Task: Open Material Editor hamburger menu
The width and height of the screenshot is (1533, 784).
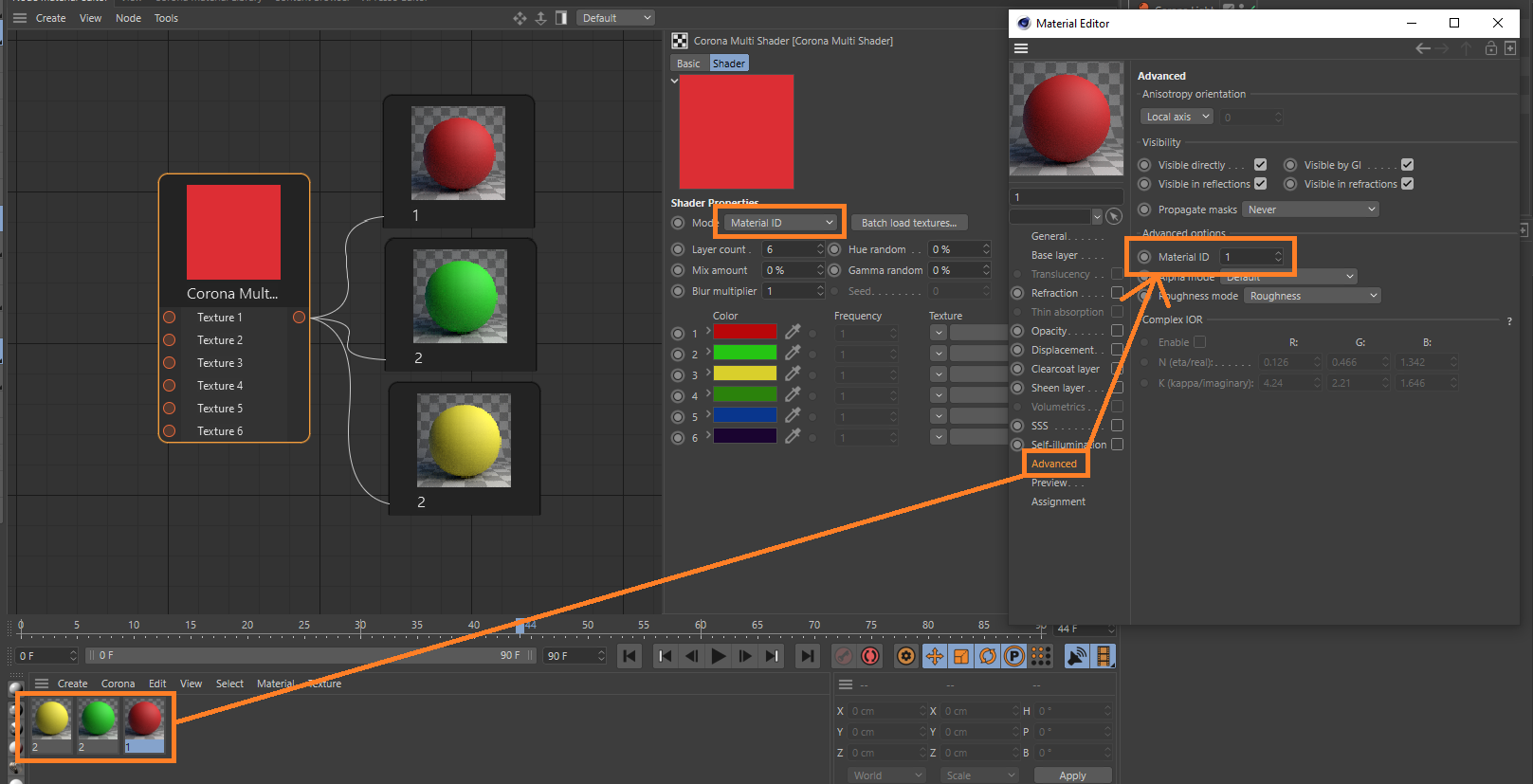Action: [1021, 48]
